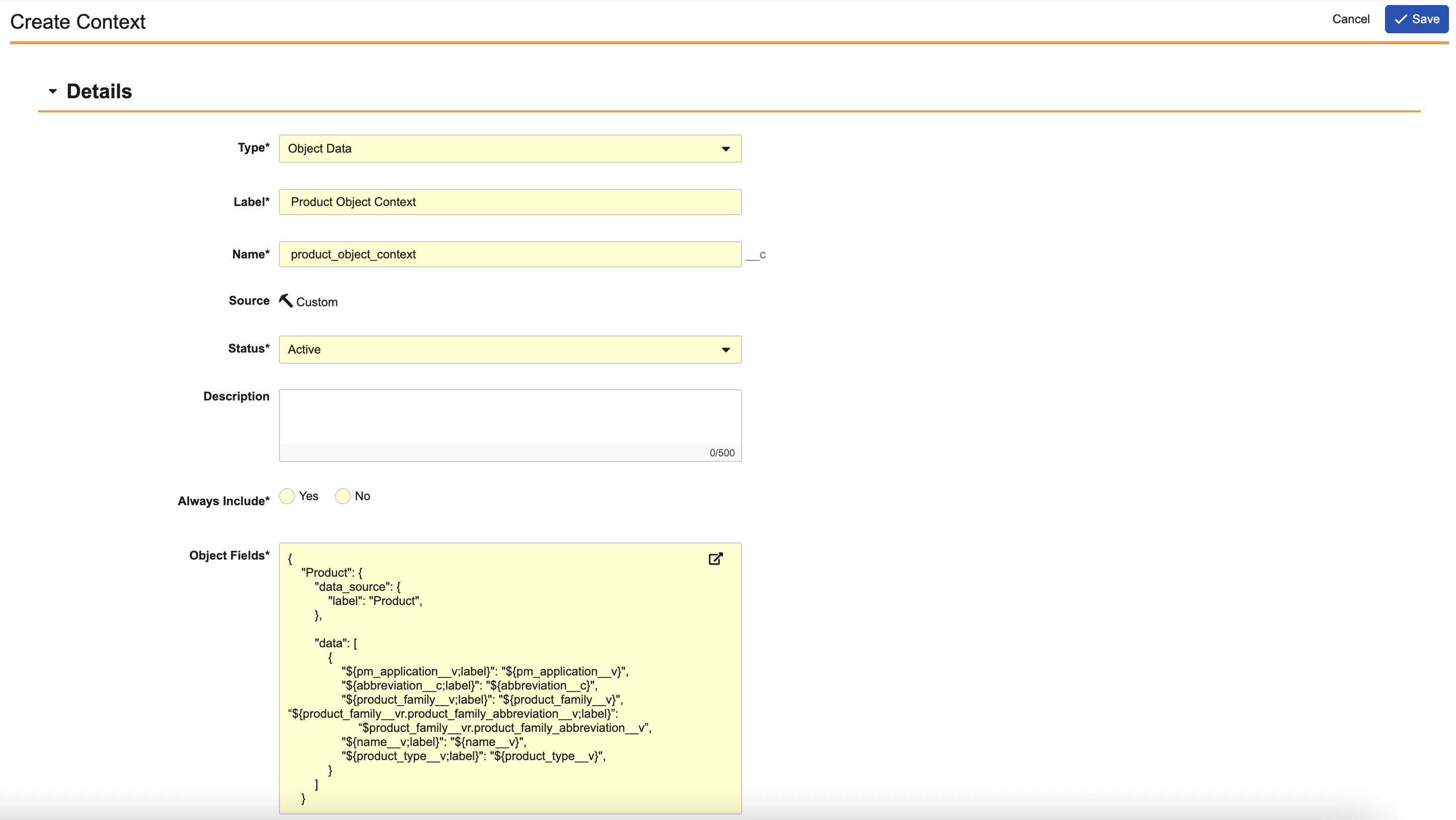Click into the Name field product_object_context
This screenshot has width=1456, height=820.
tap(510, 254)
